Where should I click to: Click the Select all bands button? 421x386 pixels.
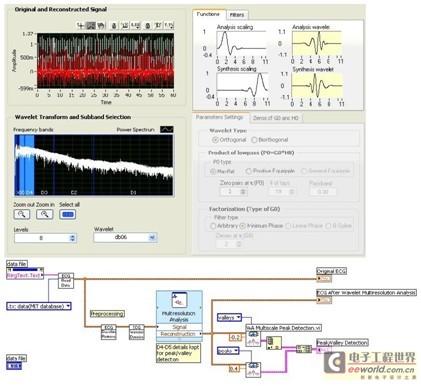(x=68, y=214)
